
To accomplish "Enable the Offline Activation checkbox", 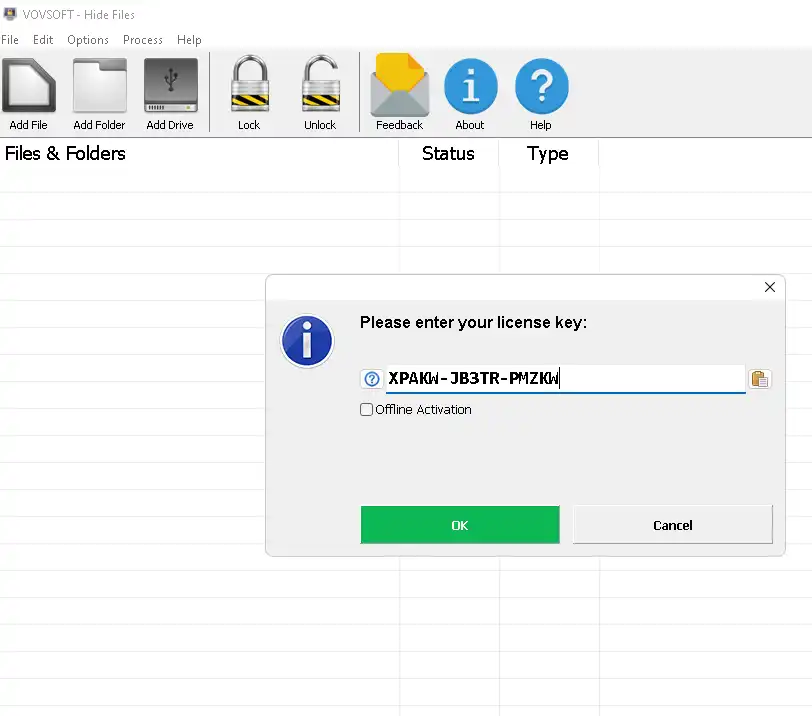I will tap(366, 410).
